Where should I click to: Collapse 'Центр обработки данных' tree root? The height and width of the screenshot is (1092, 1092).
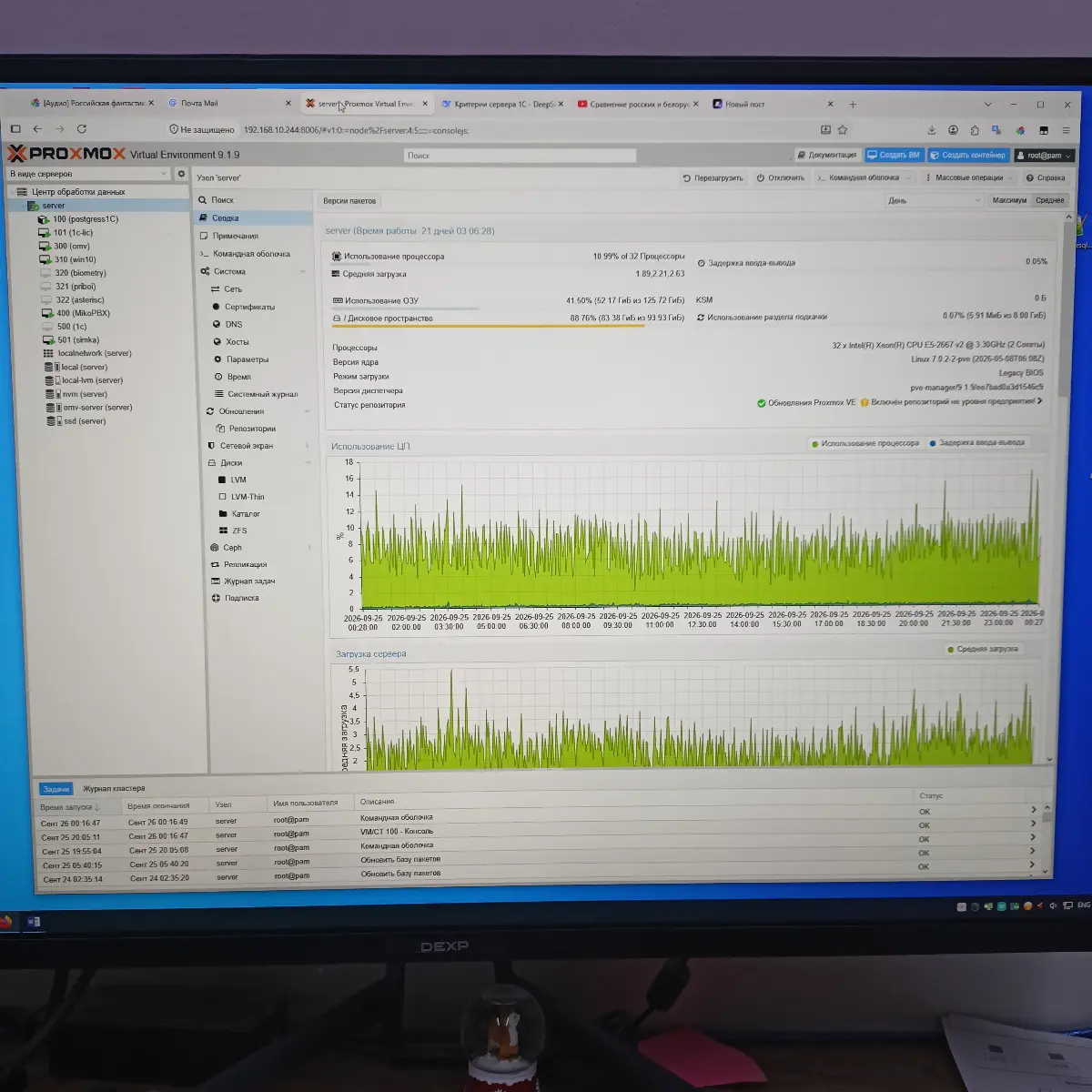(x=11, y=192)
